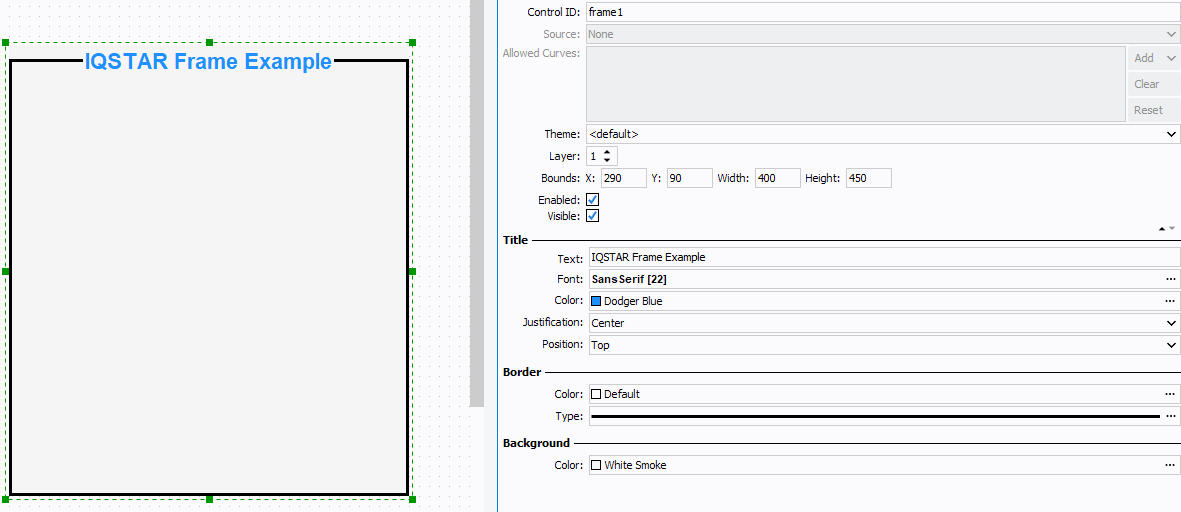The image size is (1181, 512).
Task: Toggle the Enabled checkbox
Action: [593, 200]
